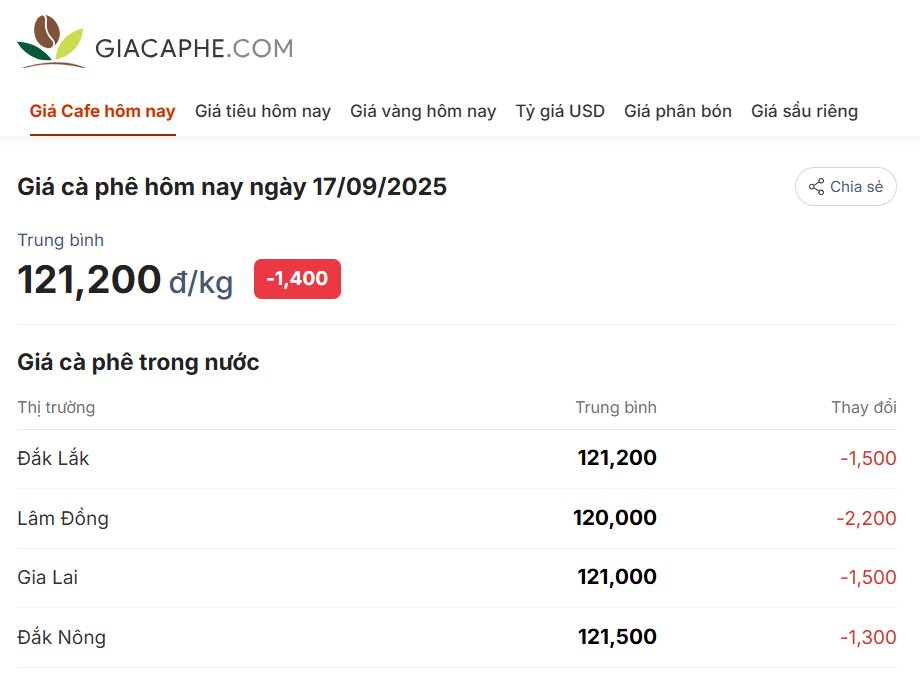920x673 pixels.
Task: Click the Đắk Nông market name
Action: click(x=61, y=637)
